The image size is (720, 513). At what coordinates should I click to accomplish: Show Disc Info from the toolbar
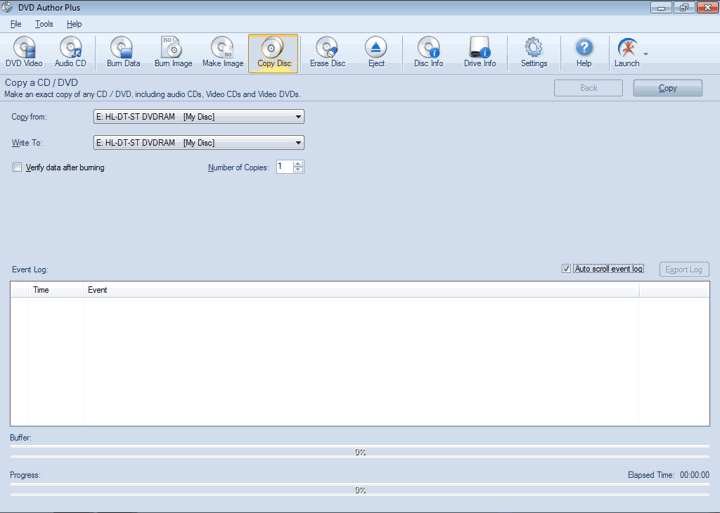pos(428,53)
